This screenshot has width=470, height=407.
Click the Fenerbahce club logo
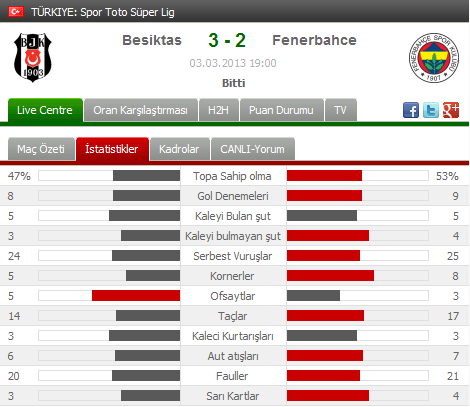click(x=434, y=58)
